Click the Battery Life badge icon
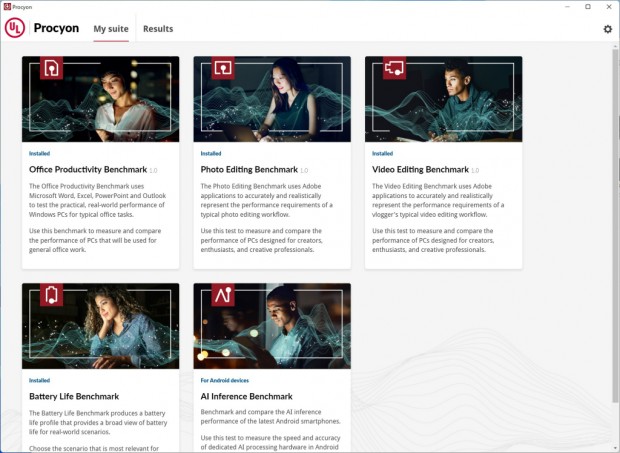The width and height of the screenshot is (620, 453). (x=51, y=294)
